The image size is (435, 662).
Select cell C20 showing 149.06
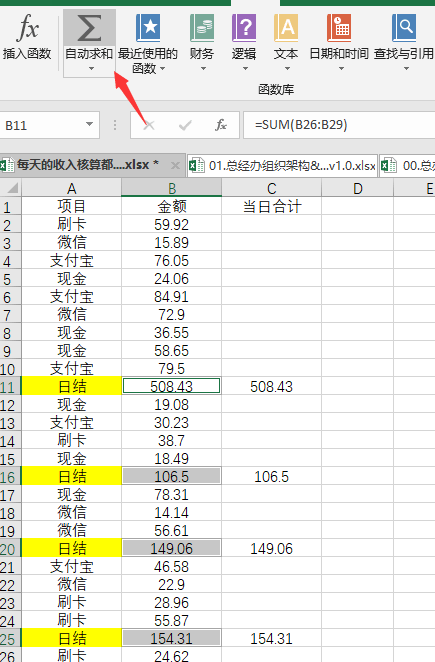click(x=272, y=549)
